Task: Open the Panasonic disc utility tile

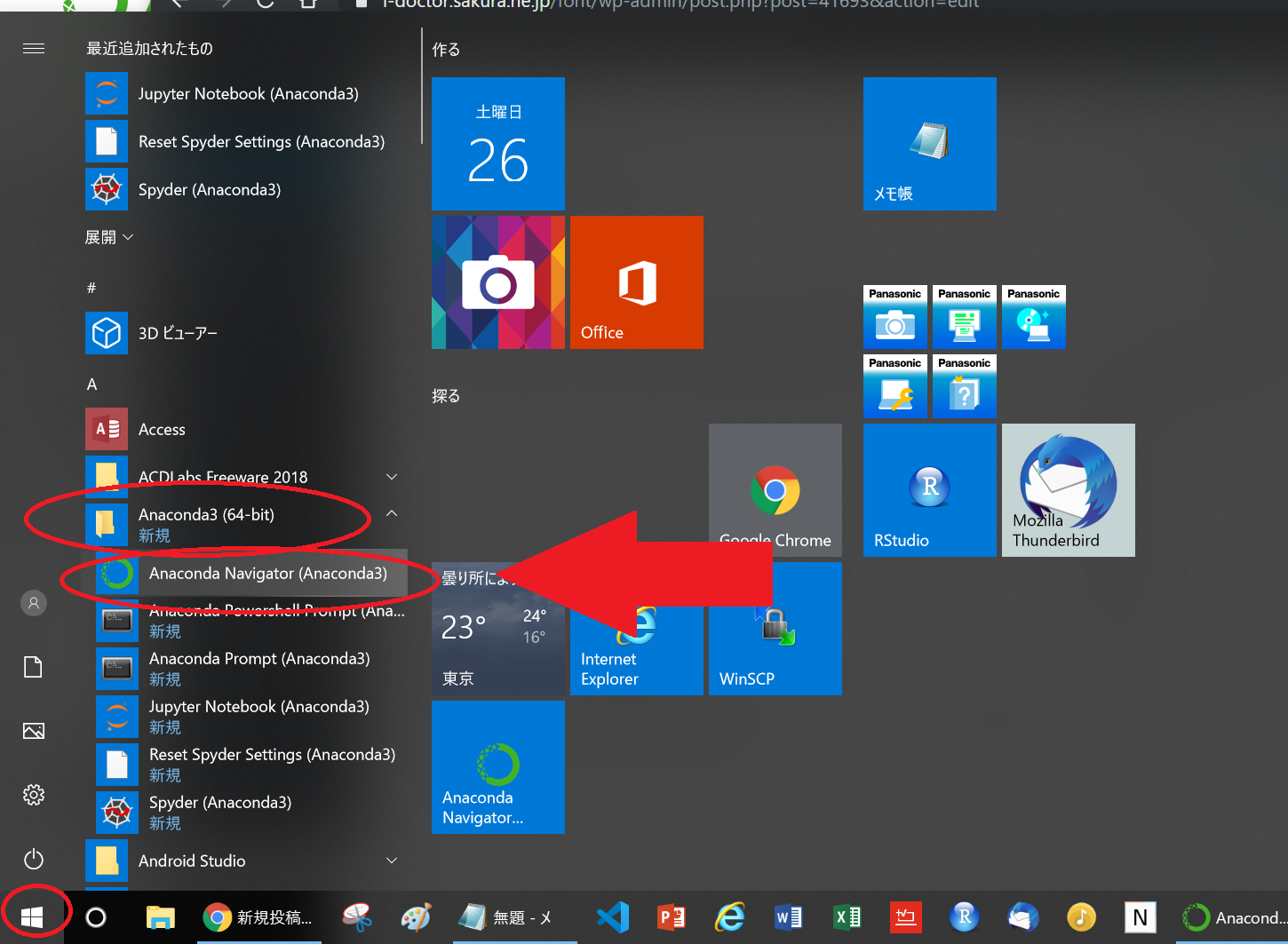Action: (1034, 317)
